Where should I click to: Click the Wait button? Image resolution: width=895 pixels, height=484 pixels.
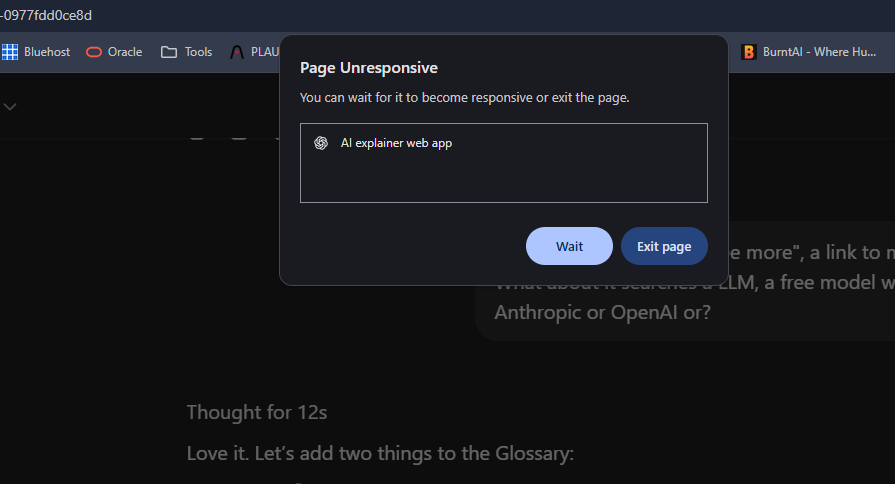[569, 246]
